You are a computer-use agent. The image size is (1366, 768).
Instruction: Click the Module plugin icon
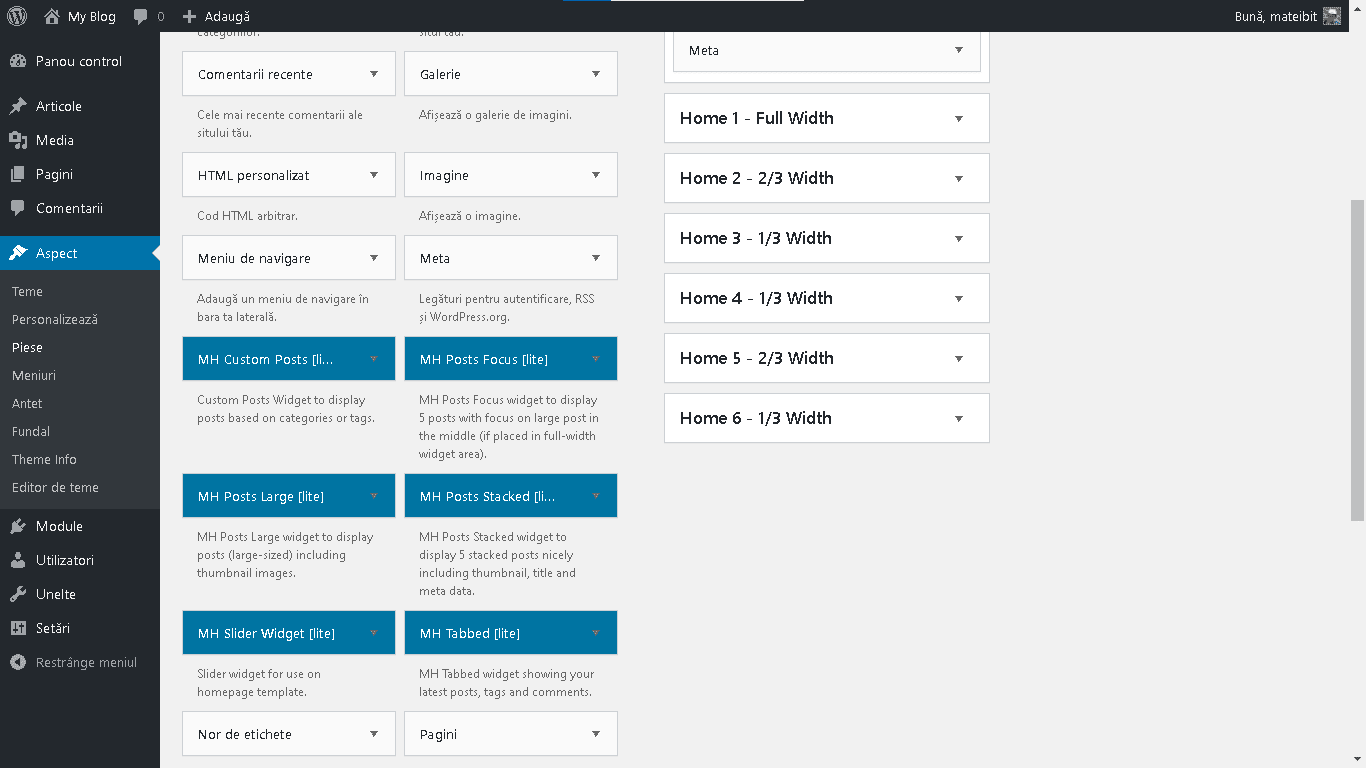click(x=18, y=526)
